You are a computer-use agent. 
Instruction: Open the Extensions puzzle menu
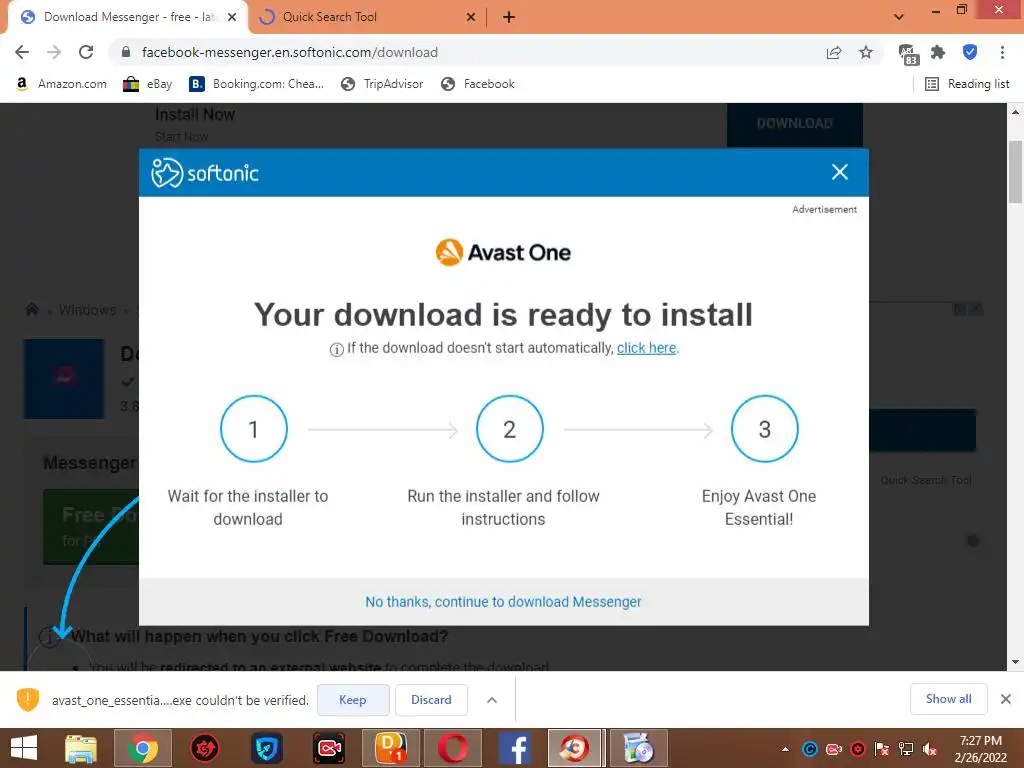938,52
